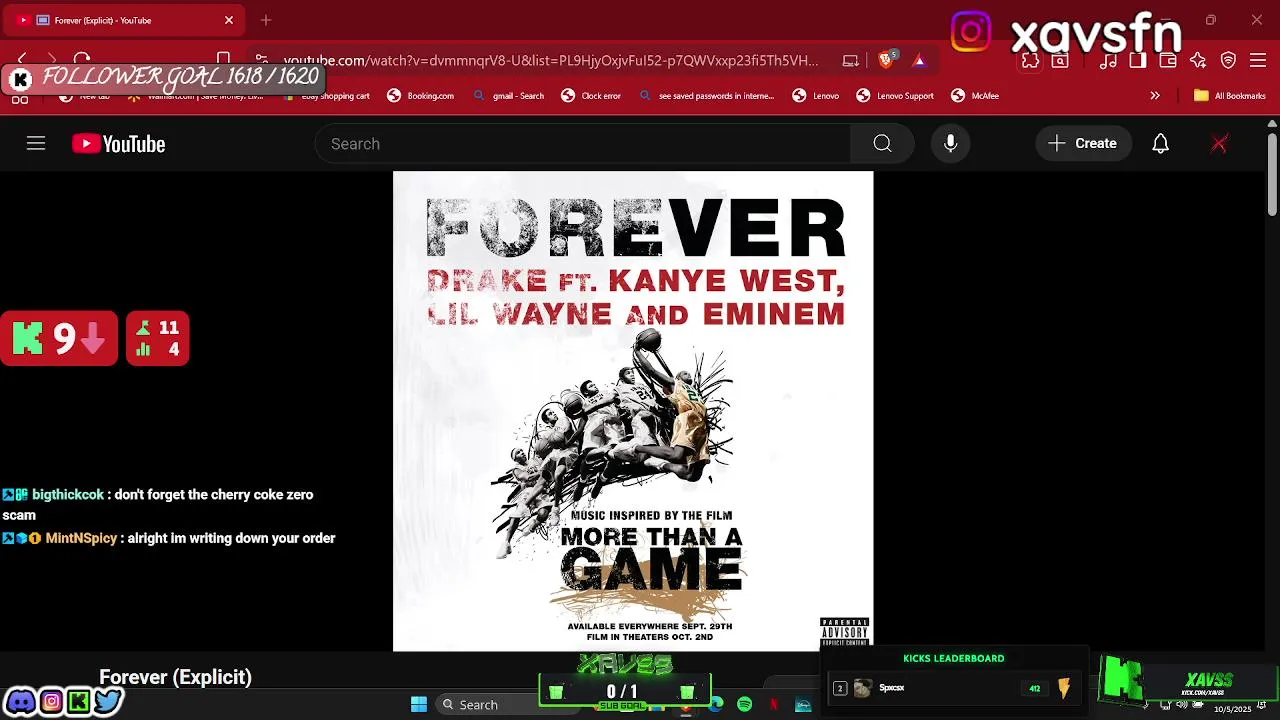Open the YouTube guide hamburger menu
The height and width of the screenshot is (720, 1280).
[x=36, y=144]
